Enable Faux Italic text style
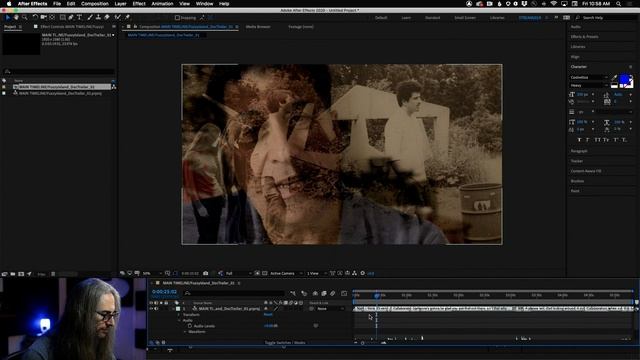This screenshot has height=360, width=640. (588, 140)
